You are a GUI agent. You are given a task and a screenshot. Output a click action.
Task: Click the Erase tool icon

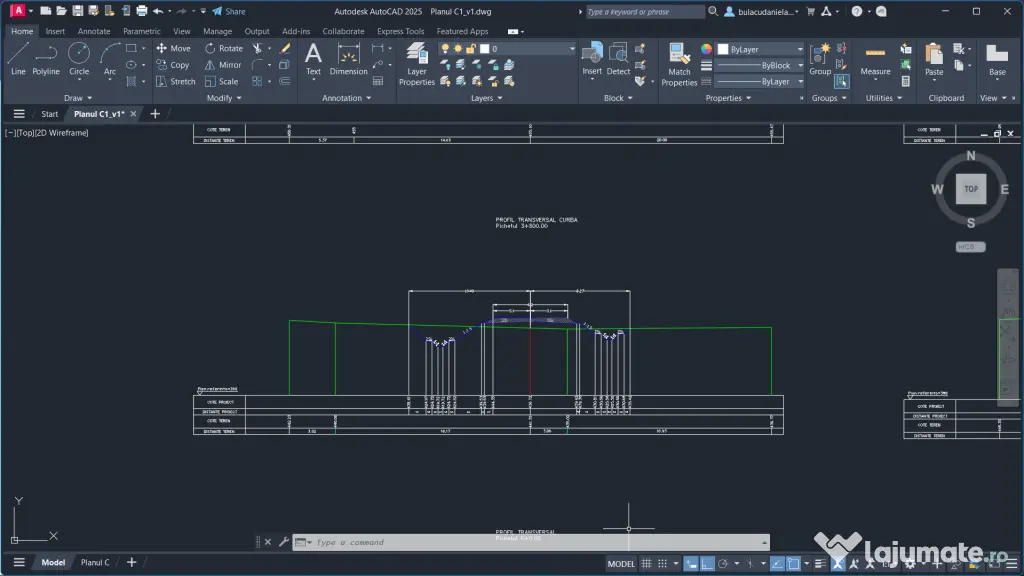285,48
